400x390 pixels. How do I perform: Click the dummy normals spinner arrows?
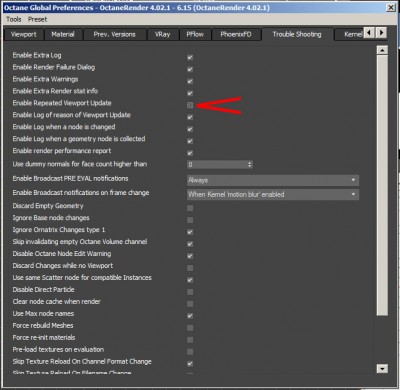[250, 164]
